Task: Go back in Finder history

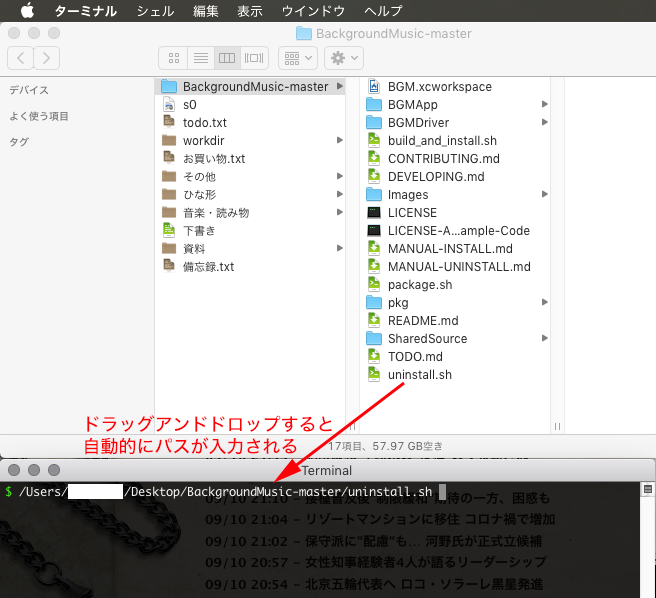Action: [x=20, y=58]
